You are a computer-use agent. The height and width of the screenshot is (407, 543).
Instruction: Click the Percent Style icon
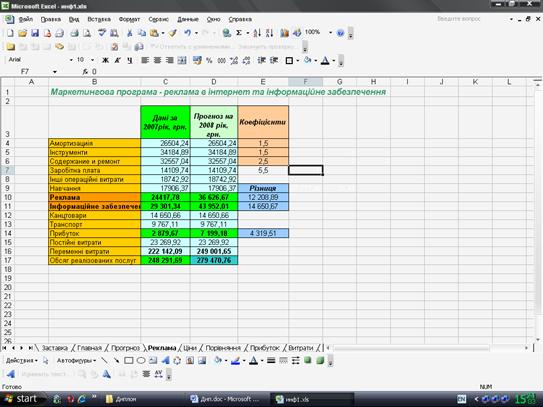(209, 61)
